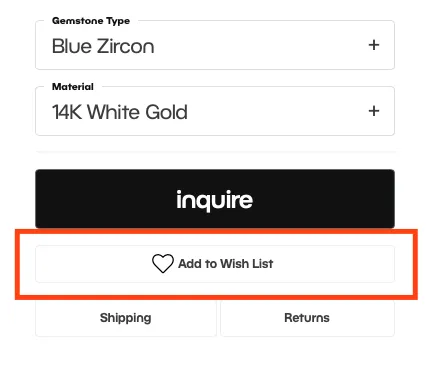Click the Shipping label text
This screenshot has height=366, width=446.
[x=126, y=318]
